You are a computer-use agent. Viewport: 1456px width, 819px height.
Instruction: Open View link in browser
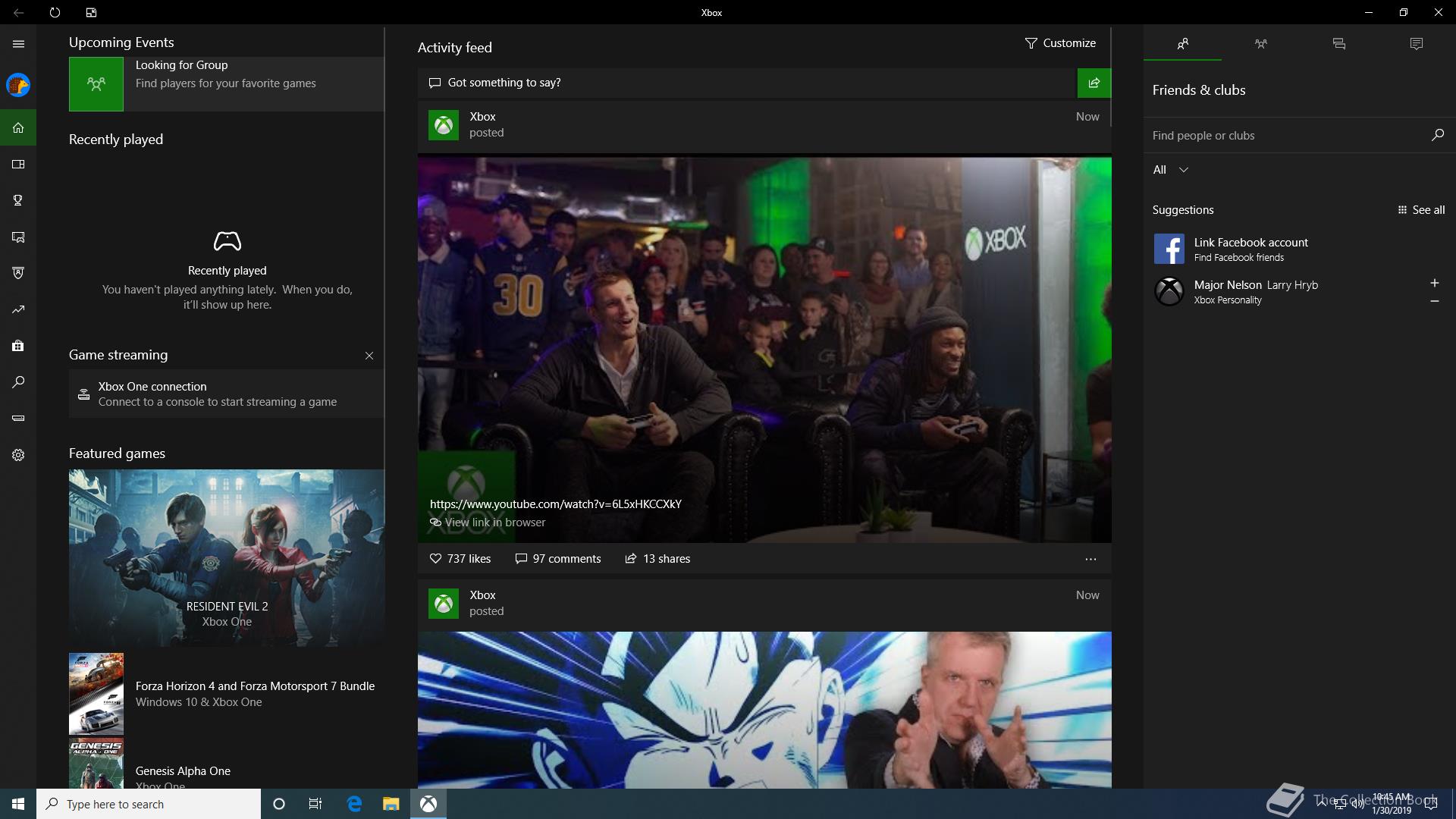pos(488,522)
